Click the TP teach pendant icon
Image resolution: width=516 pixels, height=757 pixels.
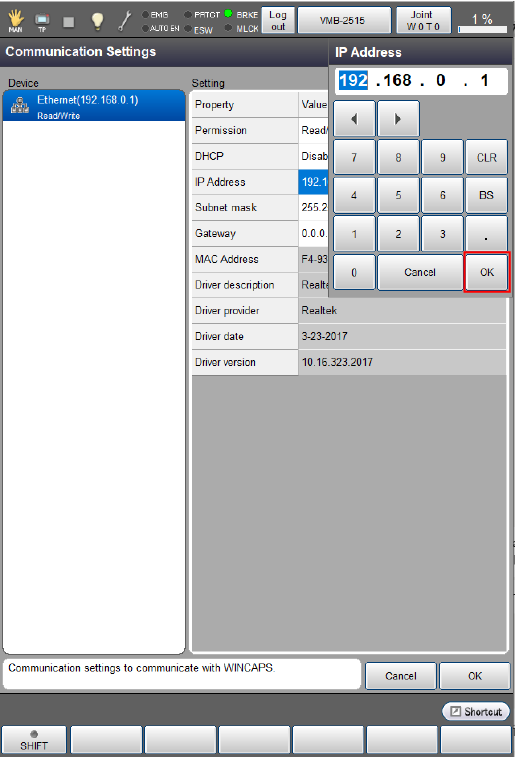click(42, 21)
